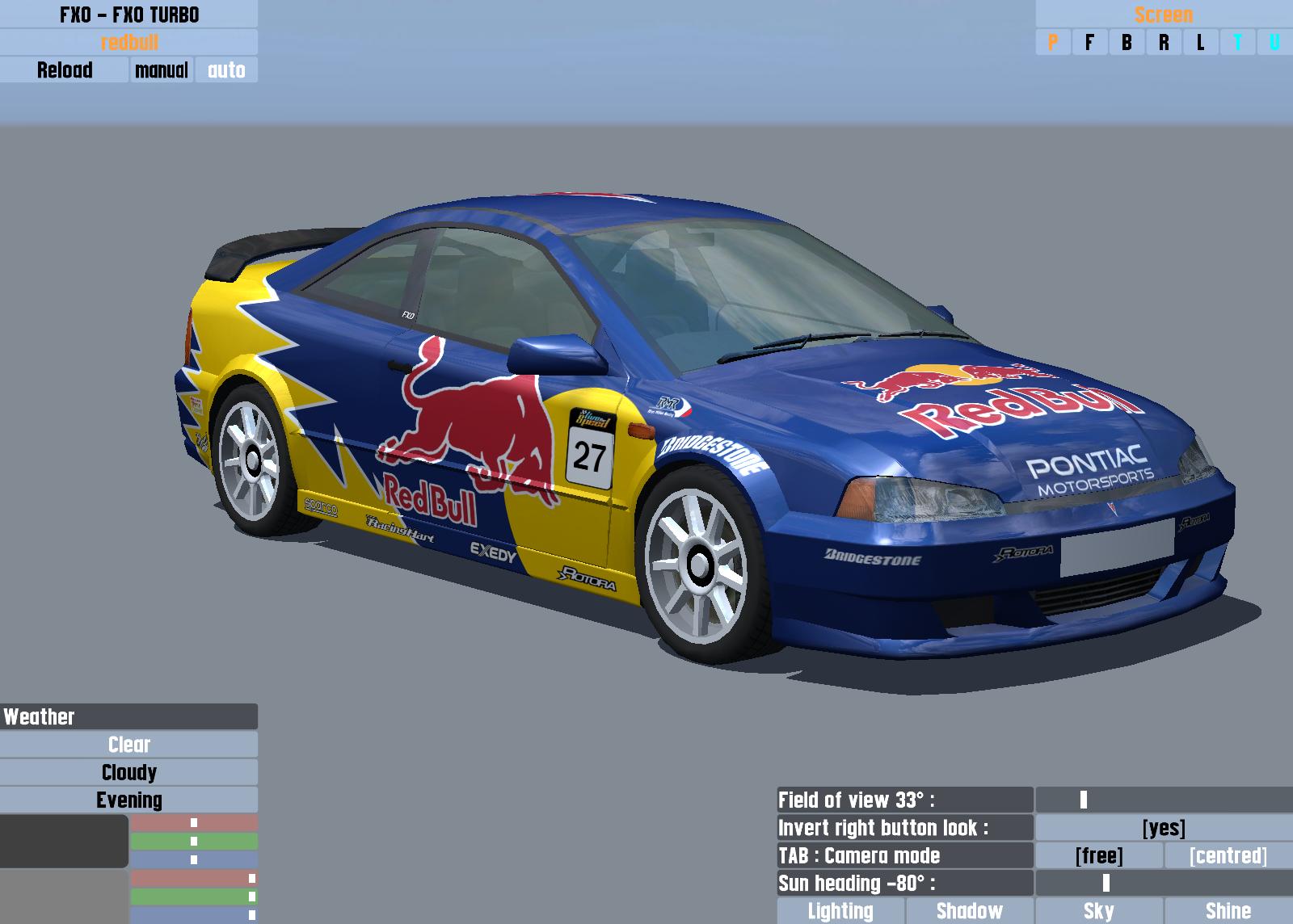Click the lighter gray colour swatch

[64, 897]
